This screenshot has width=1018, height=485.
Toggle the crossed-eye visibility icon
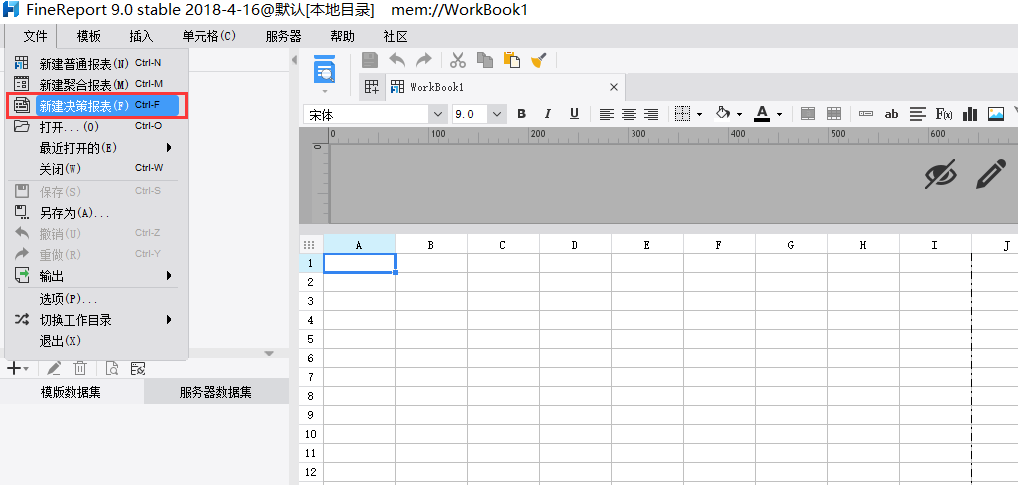coord(941,175)
